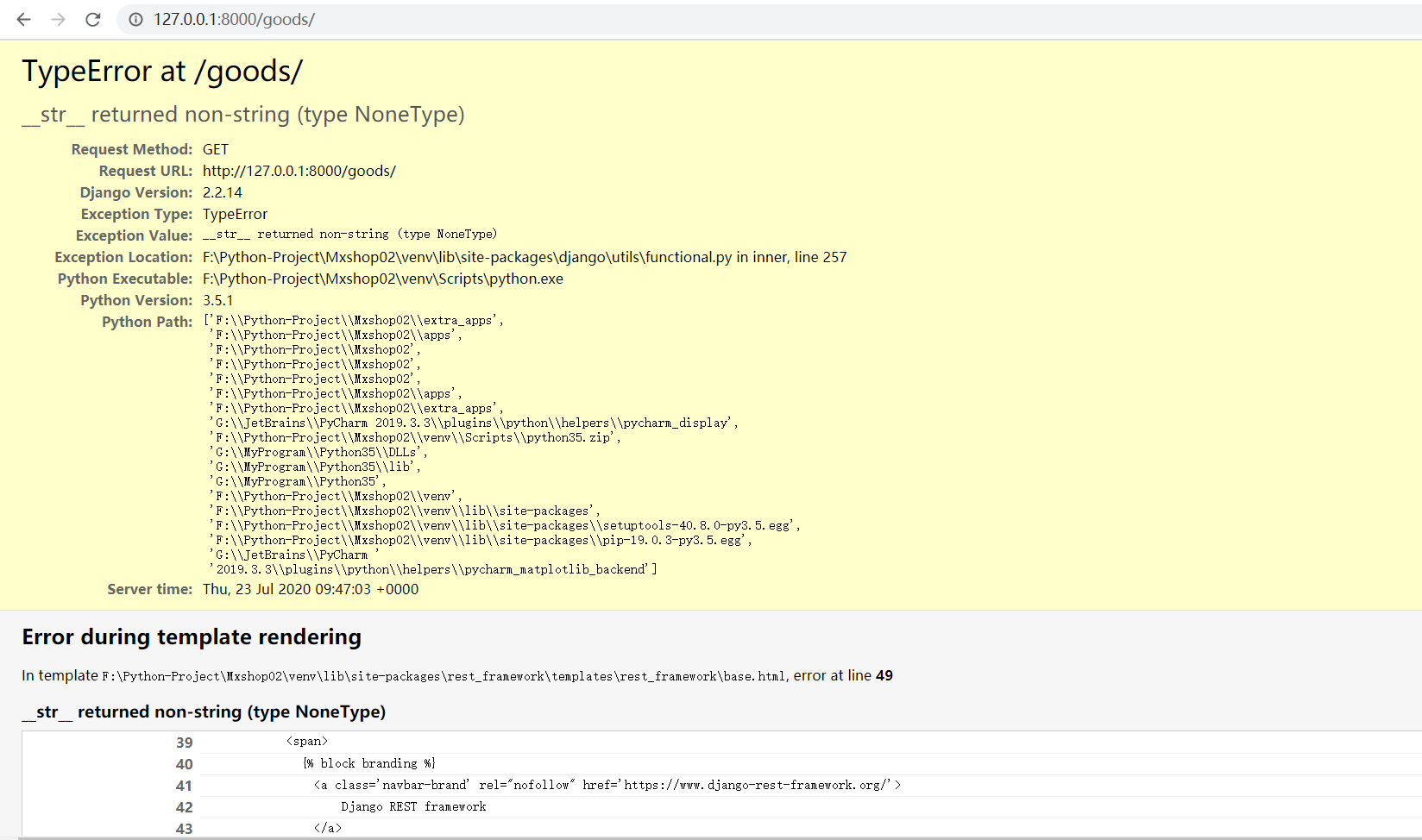
Task: Click the "TypeError at /goods/" heading
Action: 162,72
